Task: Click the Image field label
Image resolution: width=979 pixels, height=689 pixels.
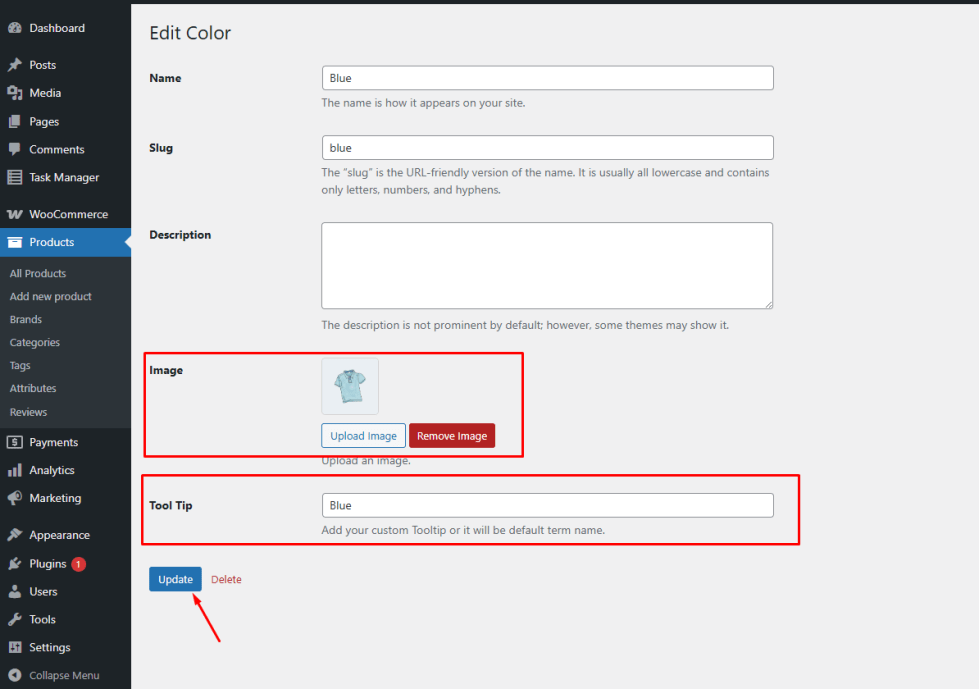Action: (166, 370)
